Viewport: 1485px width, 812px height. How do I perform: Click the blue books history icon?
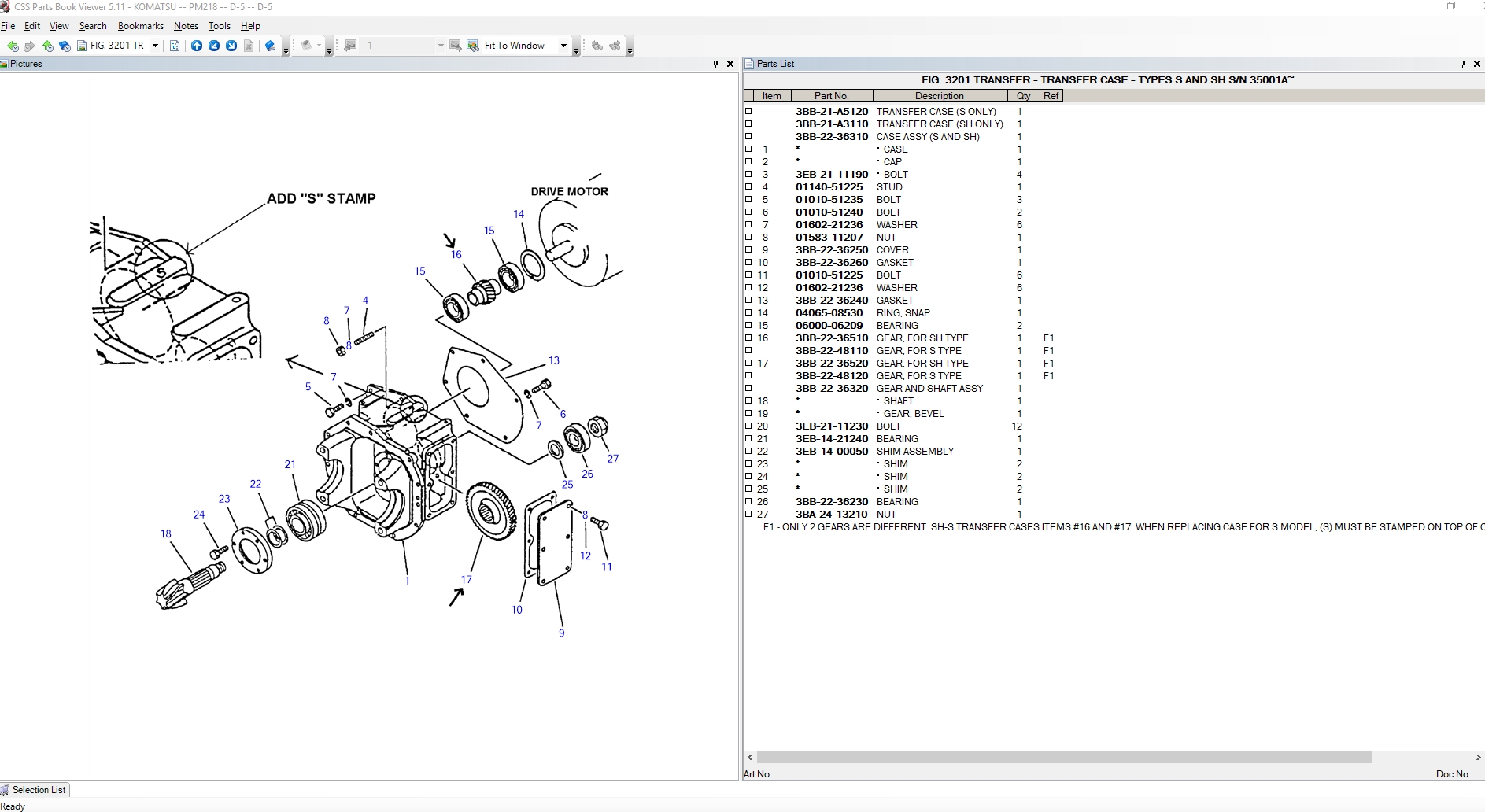[x=65, y=46]
